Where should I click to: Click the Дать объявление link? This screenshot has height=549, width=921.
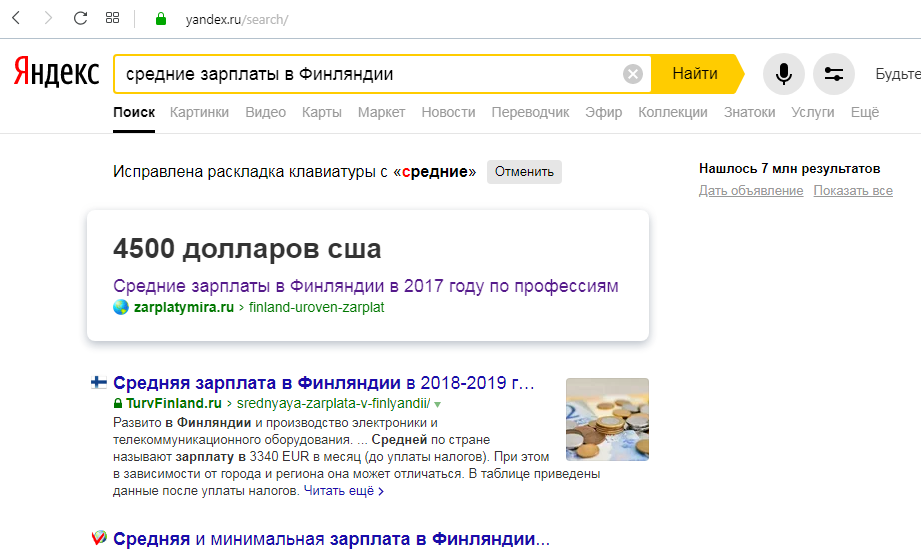[751, 190]
